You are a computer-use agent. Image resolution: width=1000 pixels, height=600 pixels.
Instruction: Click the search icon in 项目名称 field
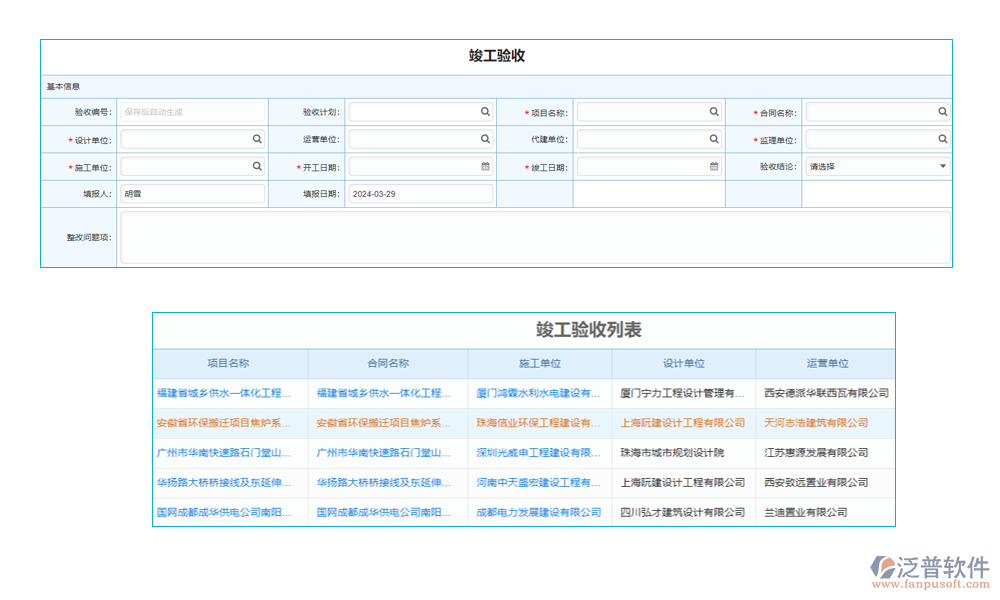pos(714,112)
